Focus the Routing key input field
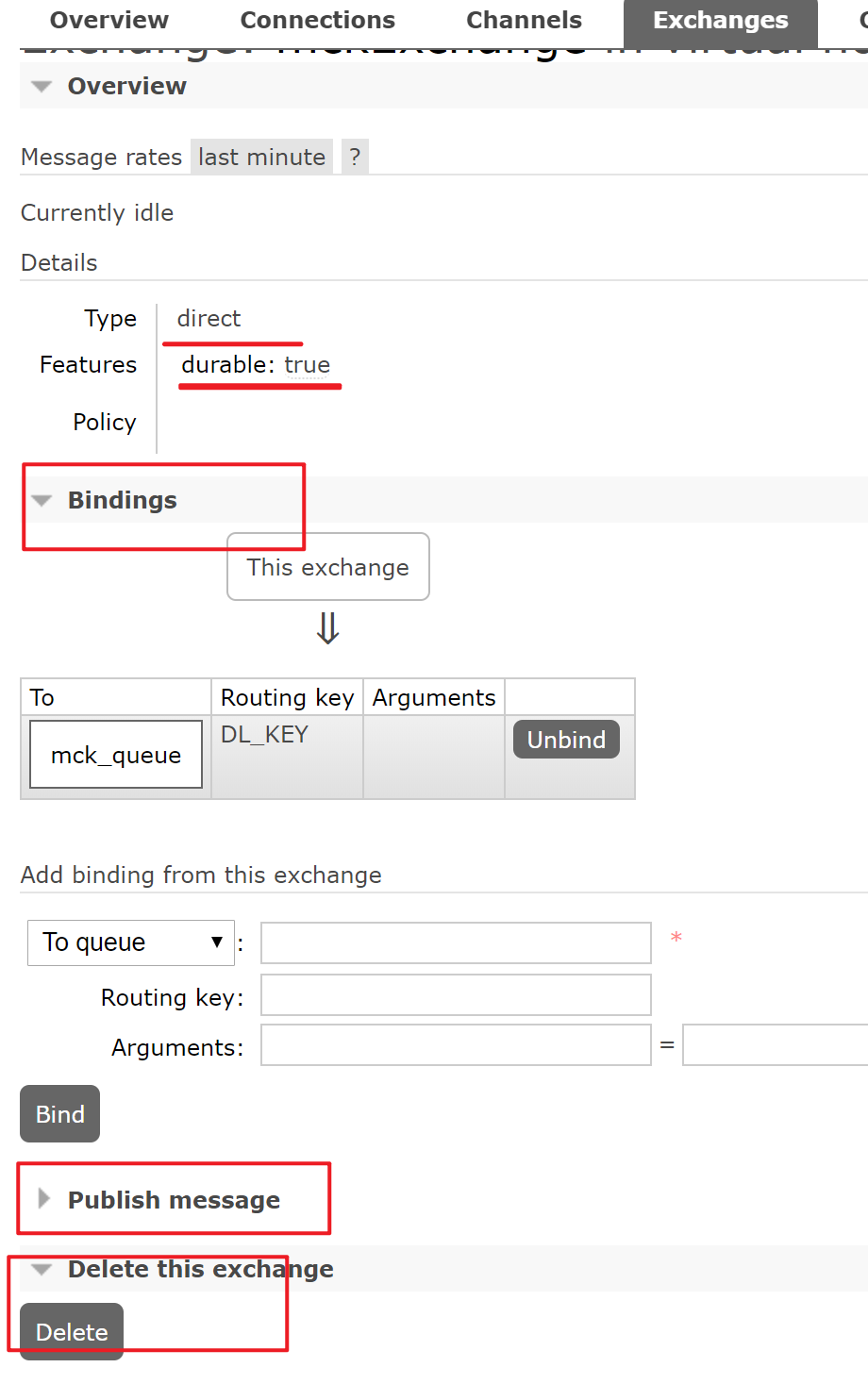 [456, 994]
